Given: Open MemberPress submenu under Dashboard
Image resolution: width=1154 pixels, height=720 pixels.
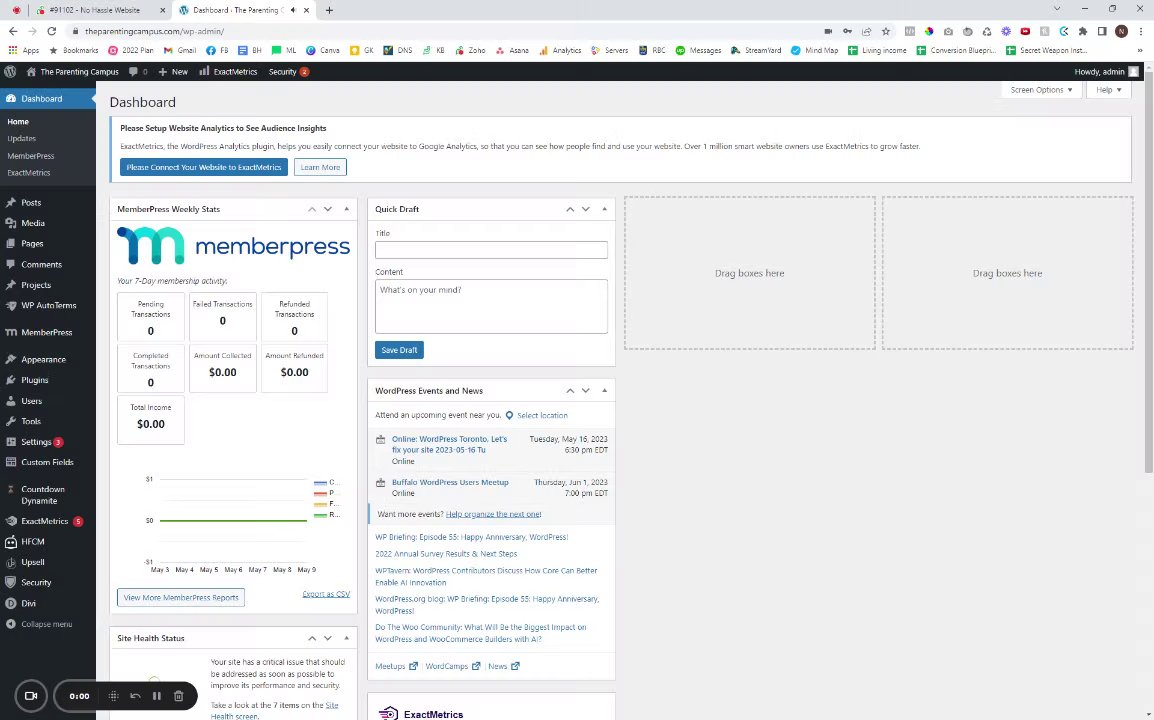Looking at the screenshot, I should (x=30, y=156).
